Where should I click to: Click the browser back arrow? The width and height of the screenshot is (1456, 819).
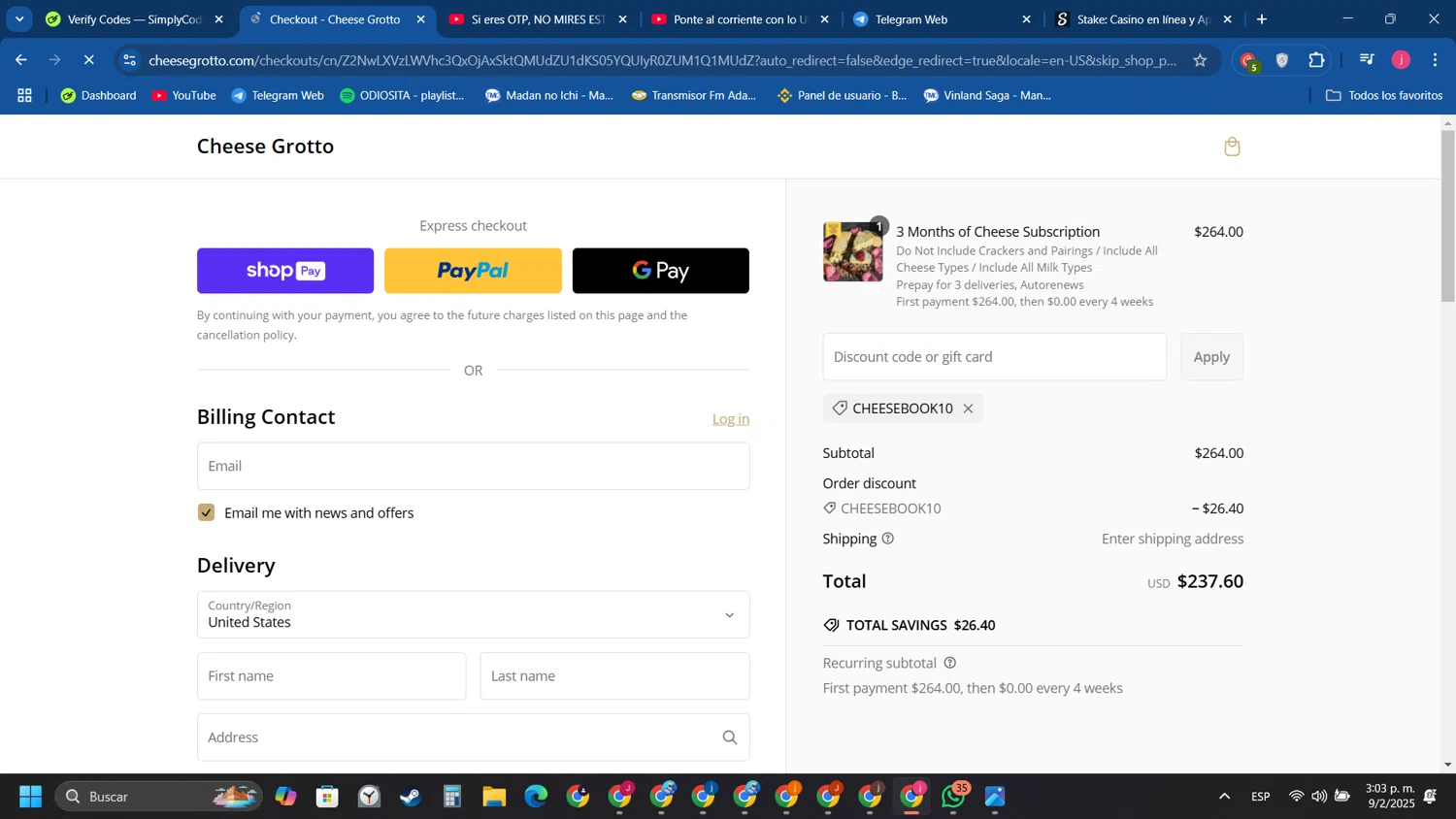[x=20, y=60]
